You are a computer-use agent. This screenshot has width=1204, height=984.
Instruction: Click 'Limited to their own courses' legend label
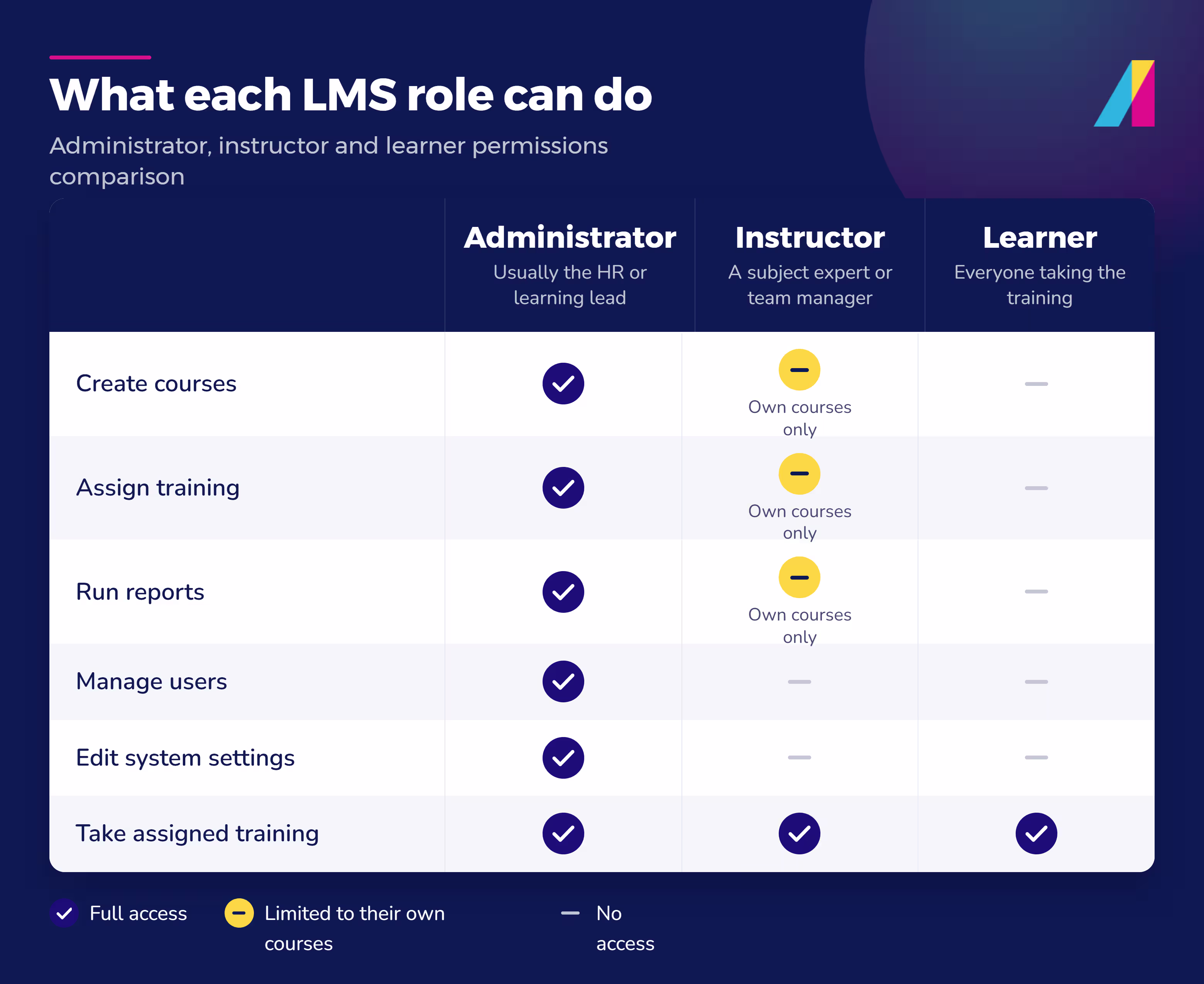(x=354, y=928)
